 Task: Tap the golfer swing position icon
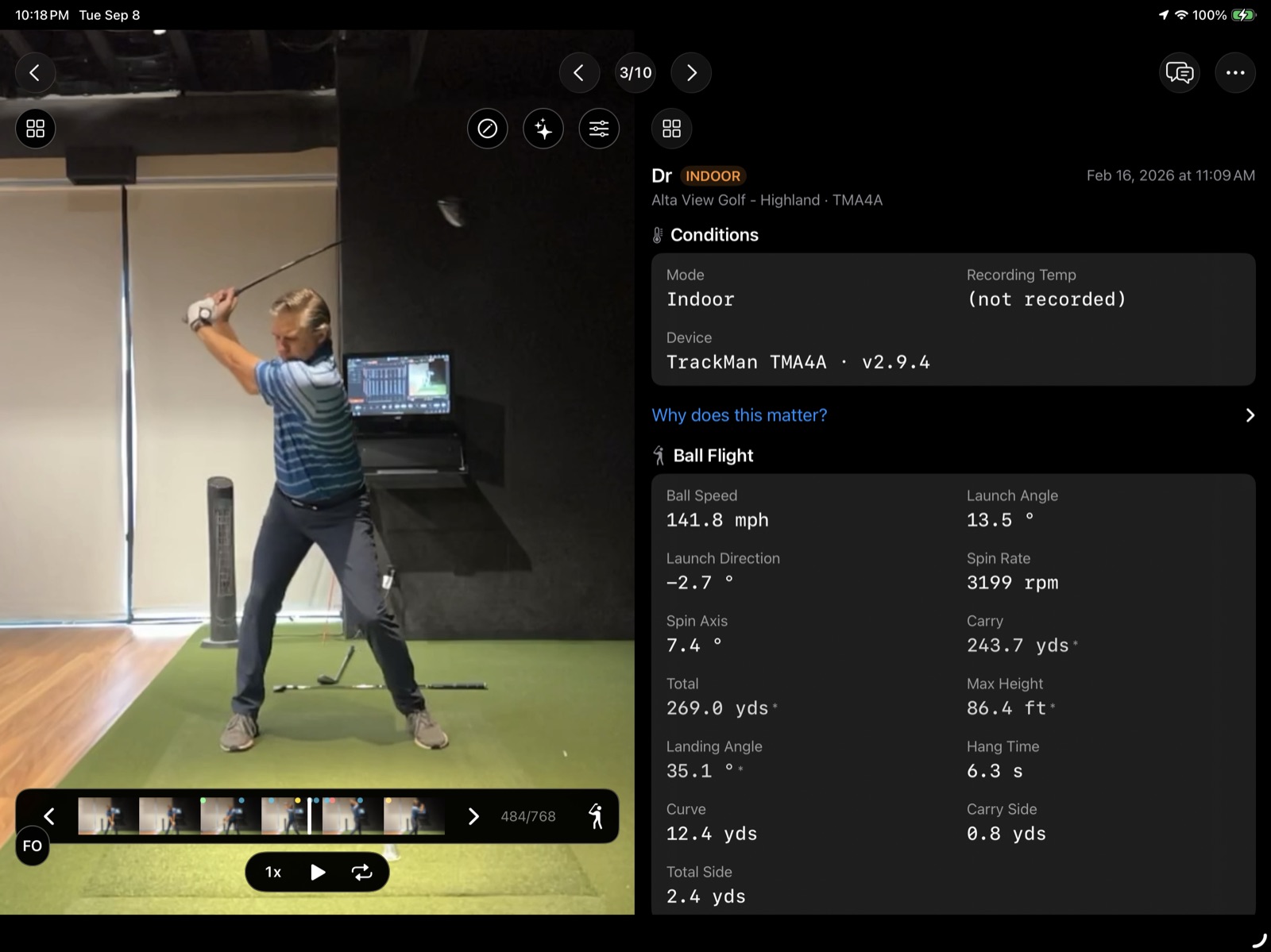596,816
